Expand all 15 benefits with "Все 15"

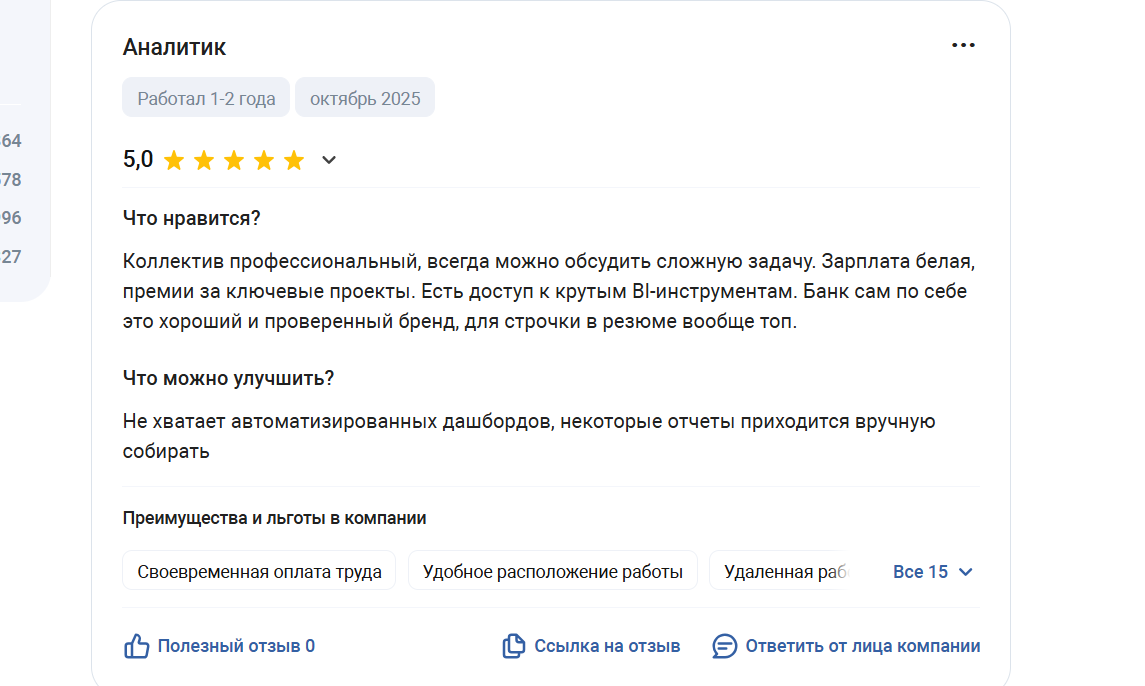pos(920,572)
